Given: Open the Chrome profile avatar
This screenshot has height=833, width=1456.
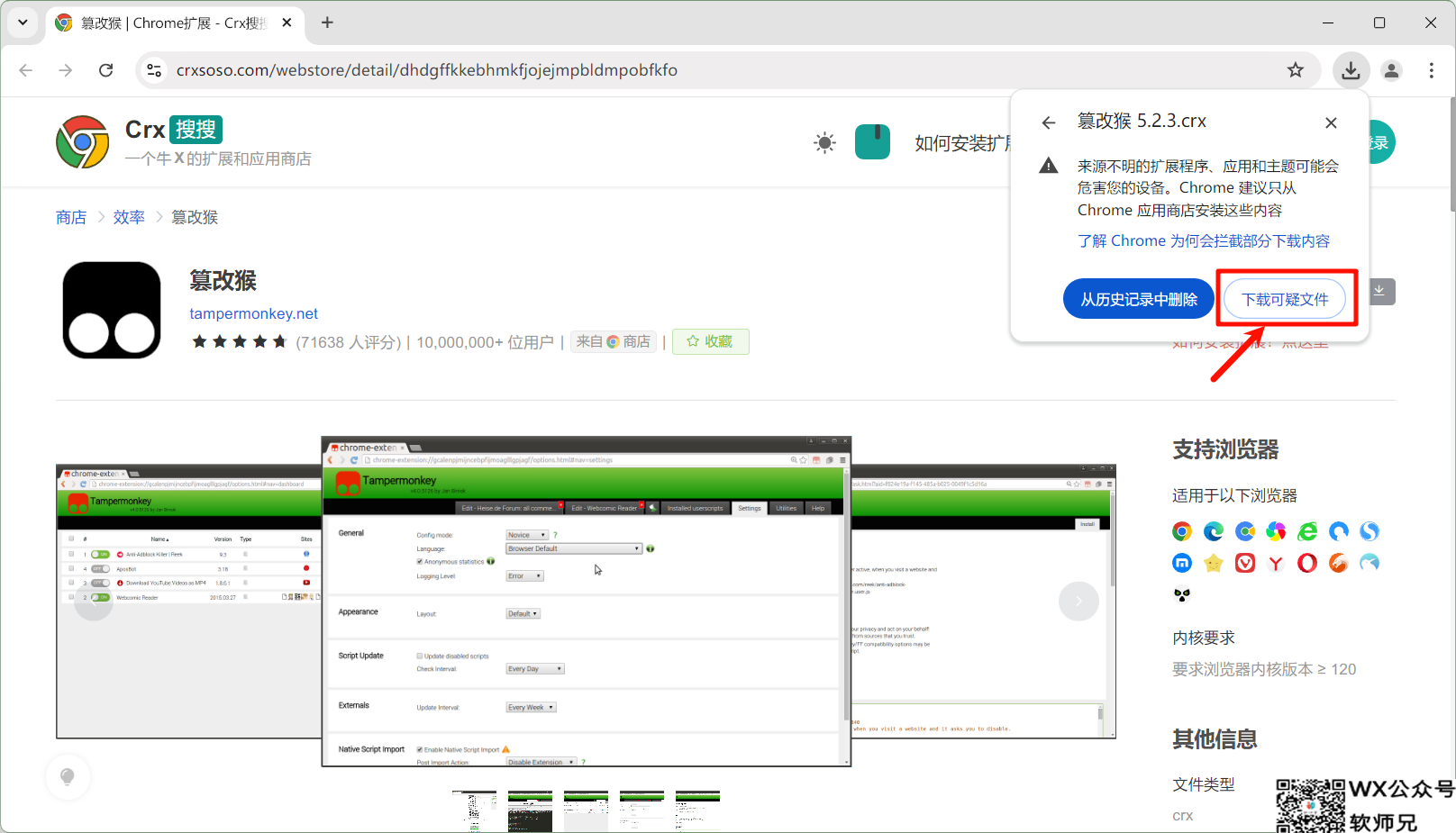Looking at the screenshot, I should coord(1391,70).
